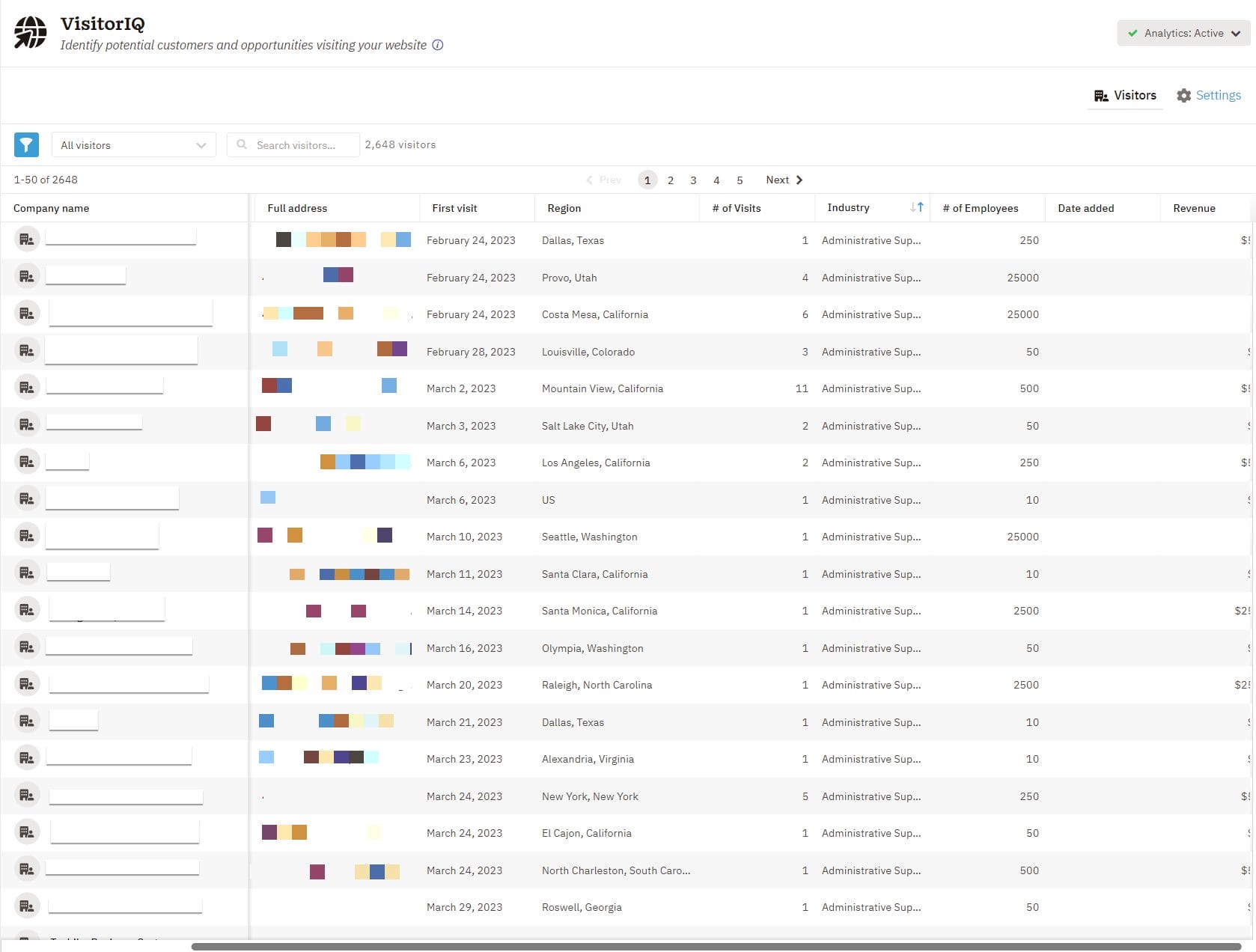Open Settings via the gear icon
Image resolution: width=1256 pixels, height=952 pixels.
(x=1183, y=96)
